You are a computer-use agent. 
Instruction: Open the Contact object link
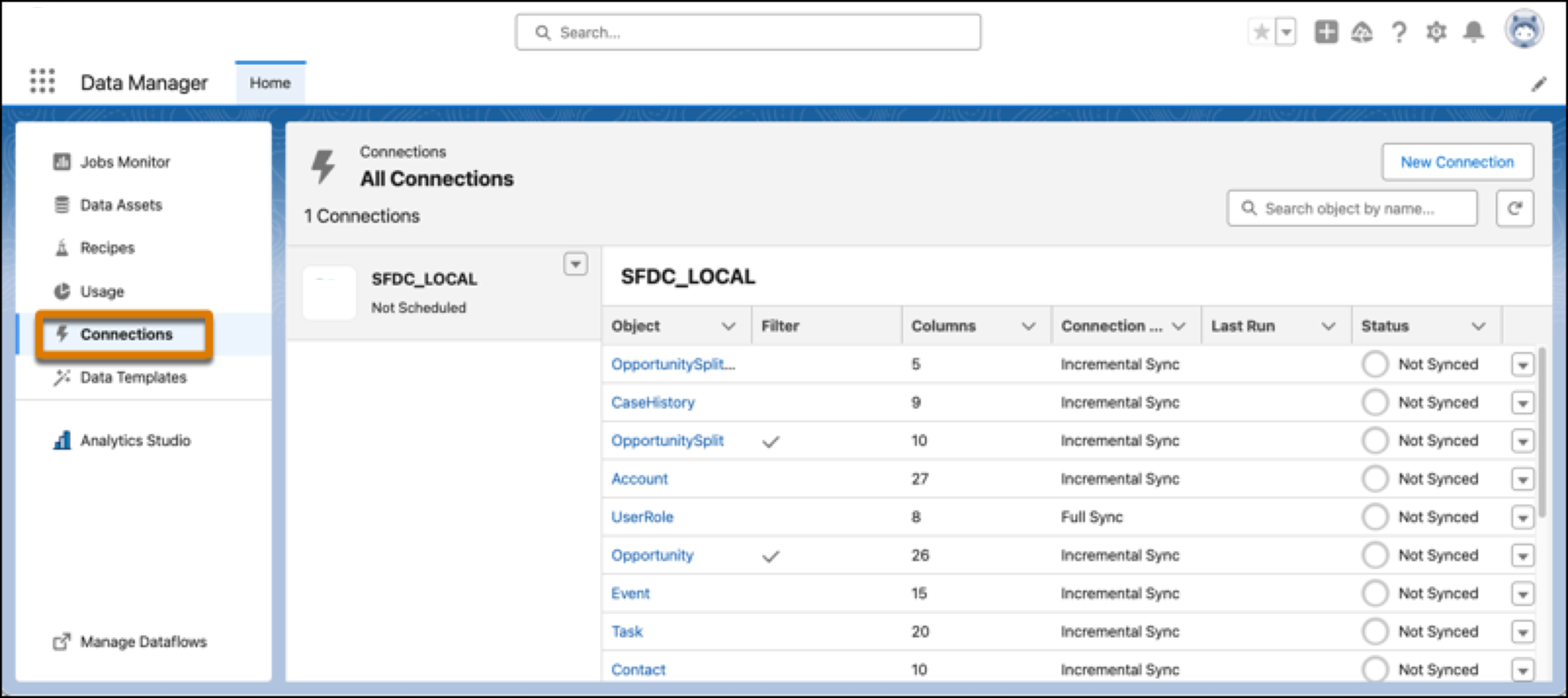pos(638,669)
